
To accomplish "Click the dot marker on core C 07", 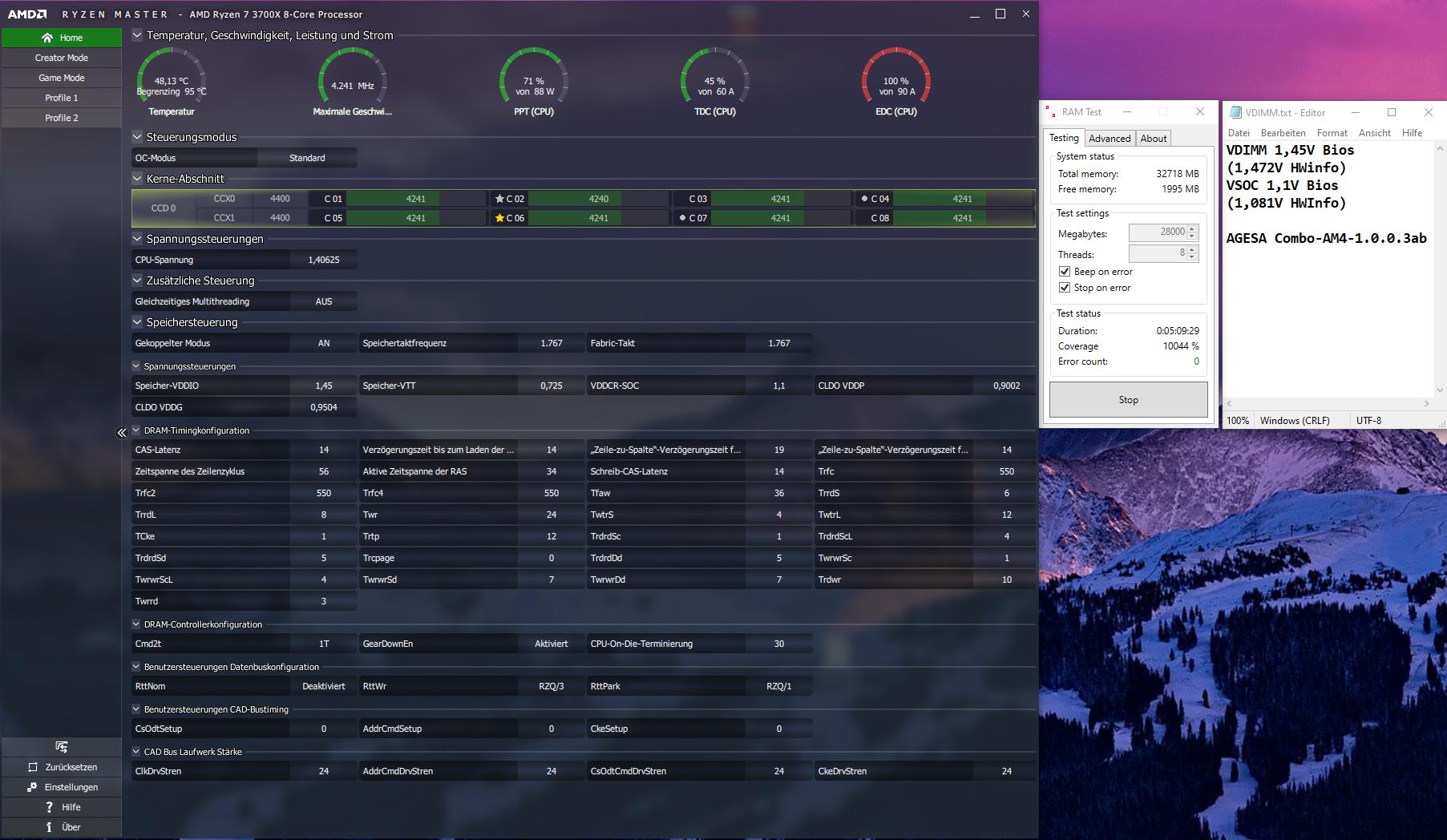I will click(x=682, y=218).
